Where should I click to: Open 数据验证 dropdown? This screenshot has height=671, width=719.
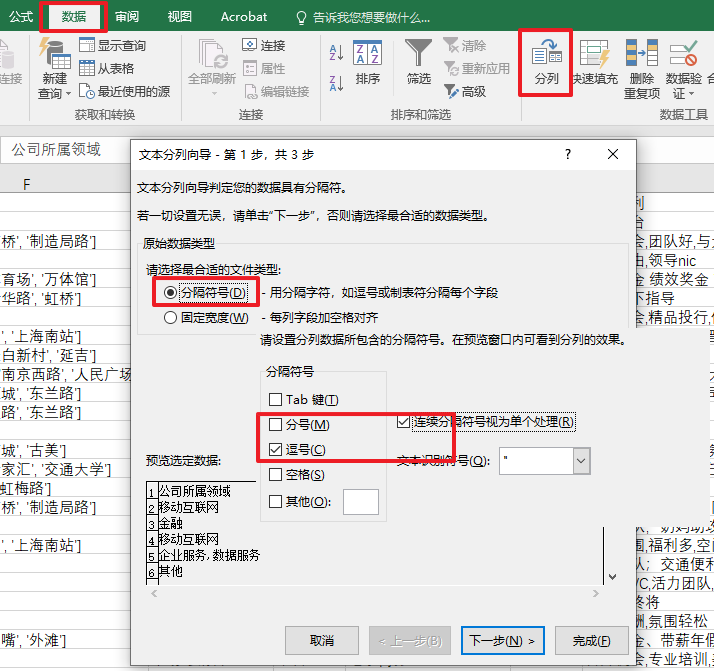coord(683,69)
